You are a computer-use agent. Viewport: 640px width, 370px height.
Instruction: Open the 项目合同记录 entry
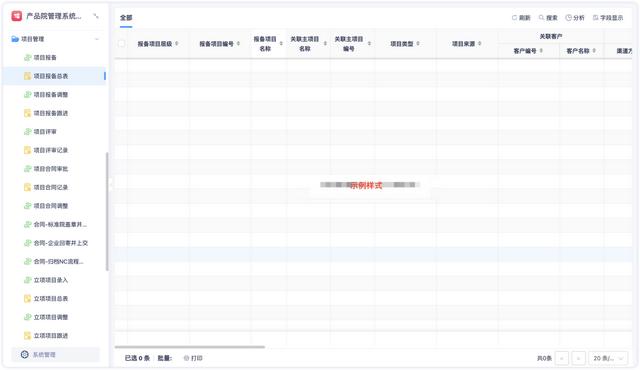tap(51, 187)
